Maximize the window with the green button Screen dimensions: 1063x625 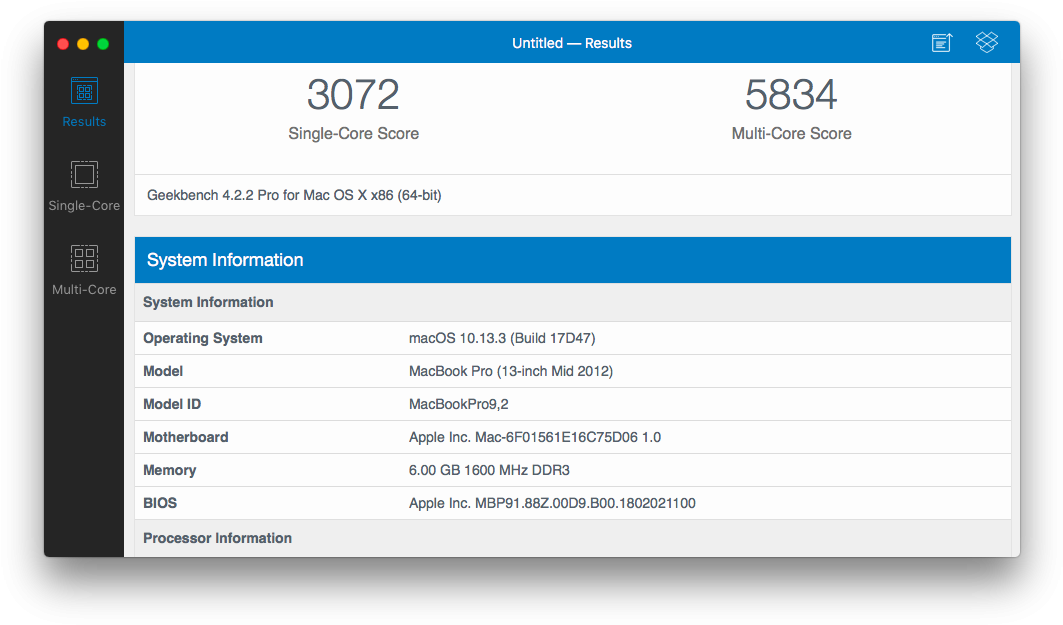[103, 44]
